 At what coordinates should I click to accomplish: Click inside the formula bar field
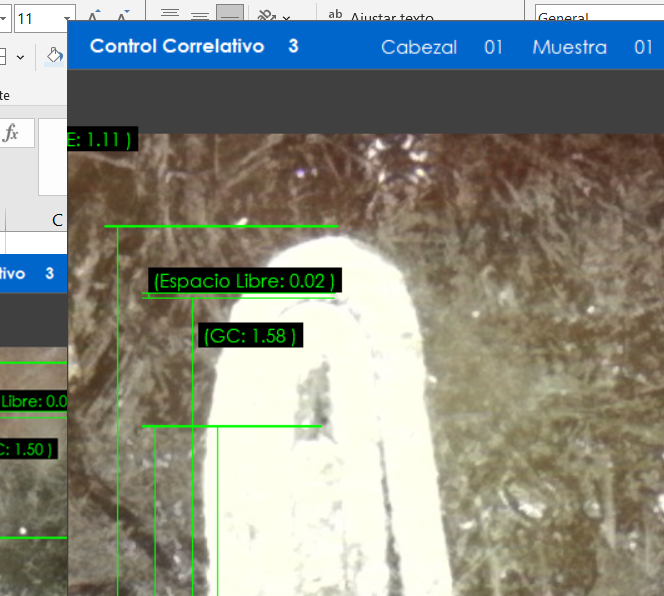(52, 160)
